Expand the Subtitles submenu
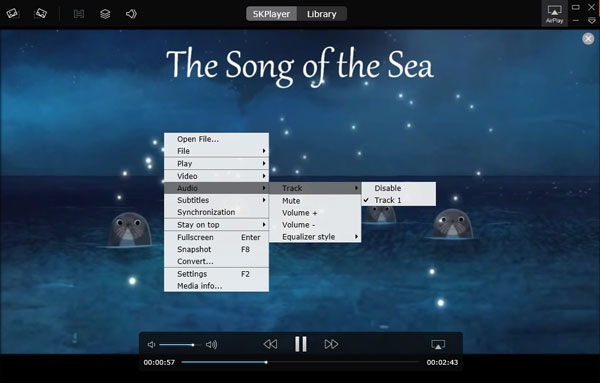The width and height of the screenshot is (600, 383). (216, 200)
